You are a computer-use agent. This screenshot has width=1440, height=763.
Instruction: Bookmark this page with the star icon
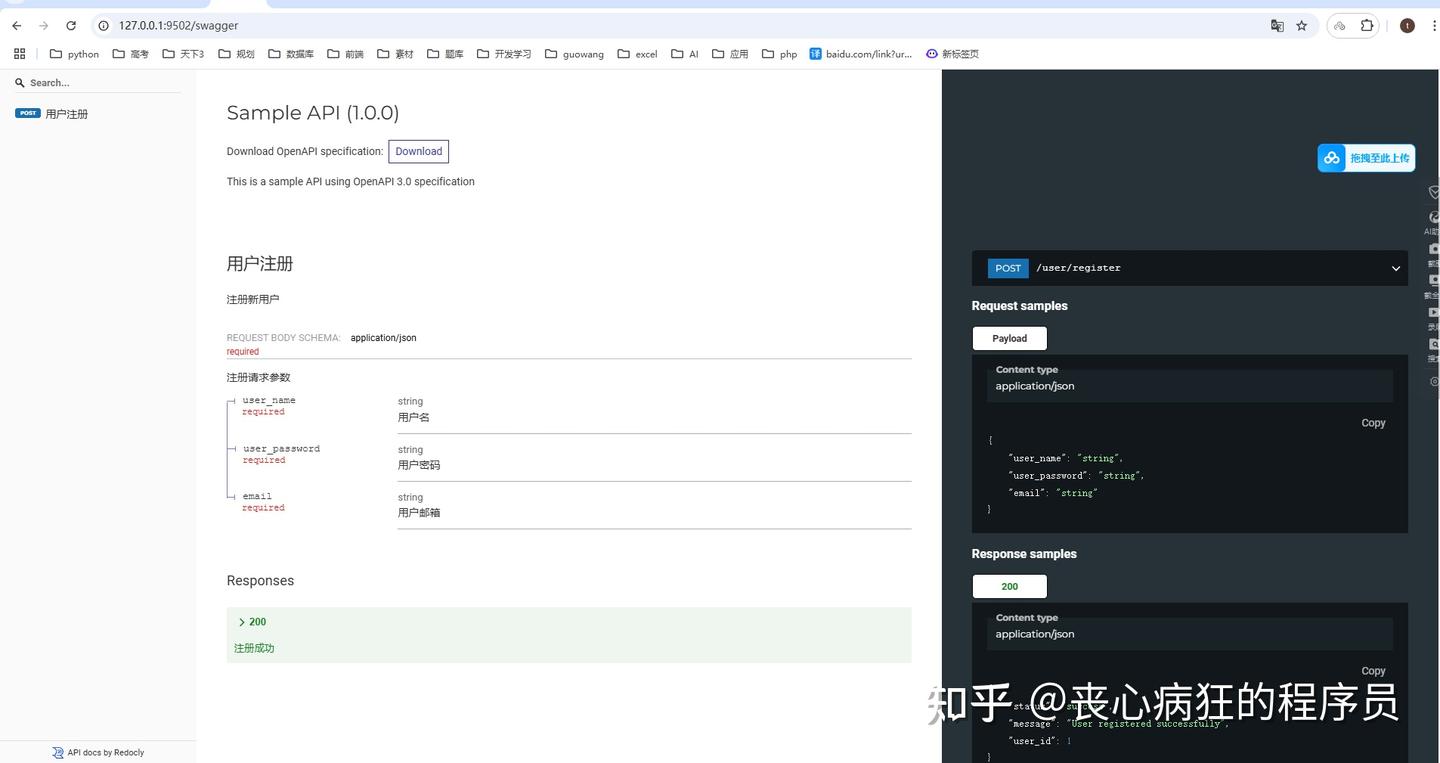coord(1301,26)
